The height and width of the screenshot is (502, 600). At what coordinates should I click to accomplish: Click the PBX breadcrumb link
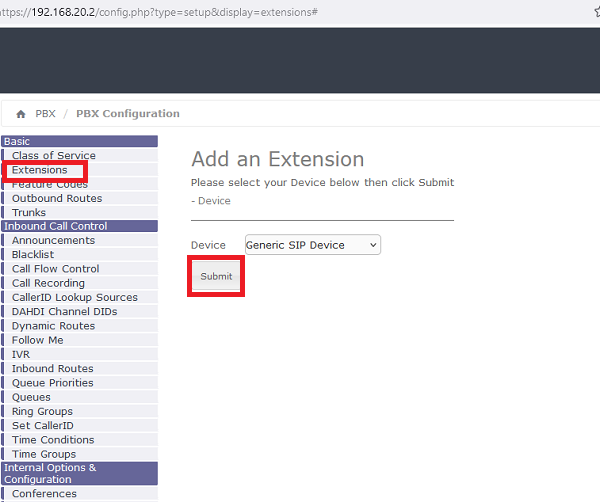pyautogui.click(x=45, y=114)
